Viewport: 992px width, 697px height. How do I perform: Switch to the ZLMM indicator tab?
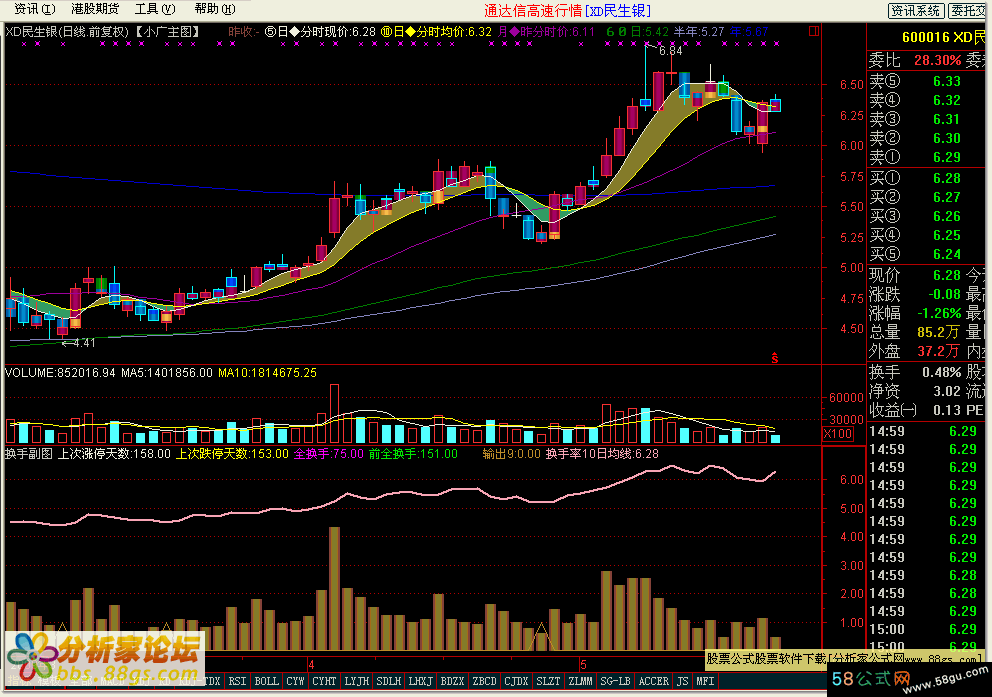click(x=581, y=681)
